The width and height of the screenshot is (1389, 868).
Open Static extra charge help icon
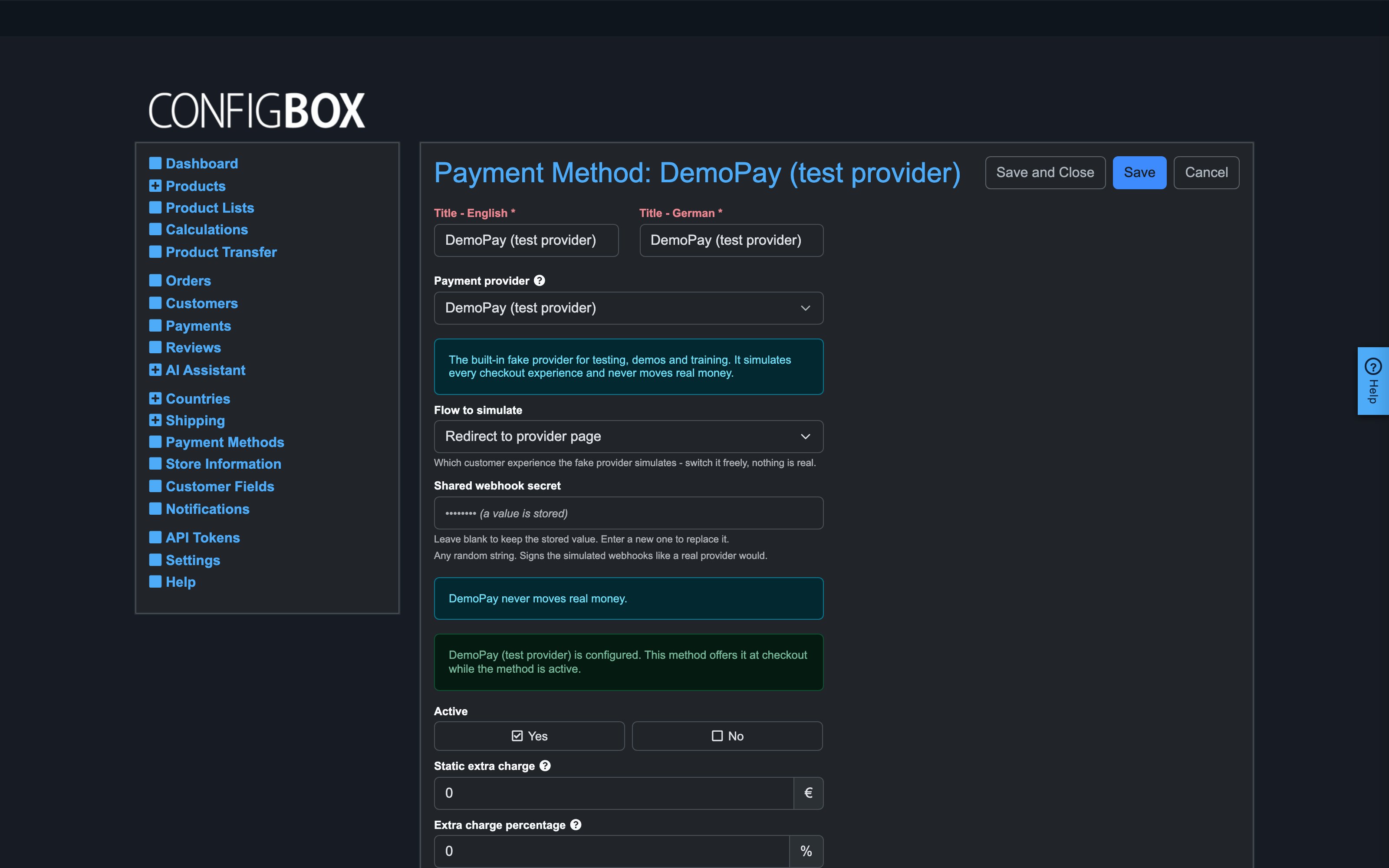(545, 766)
